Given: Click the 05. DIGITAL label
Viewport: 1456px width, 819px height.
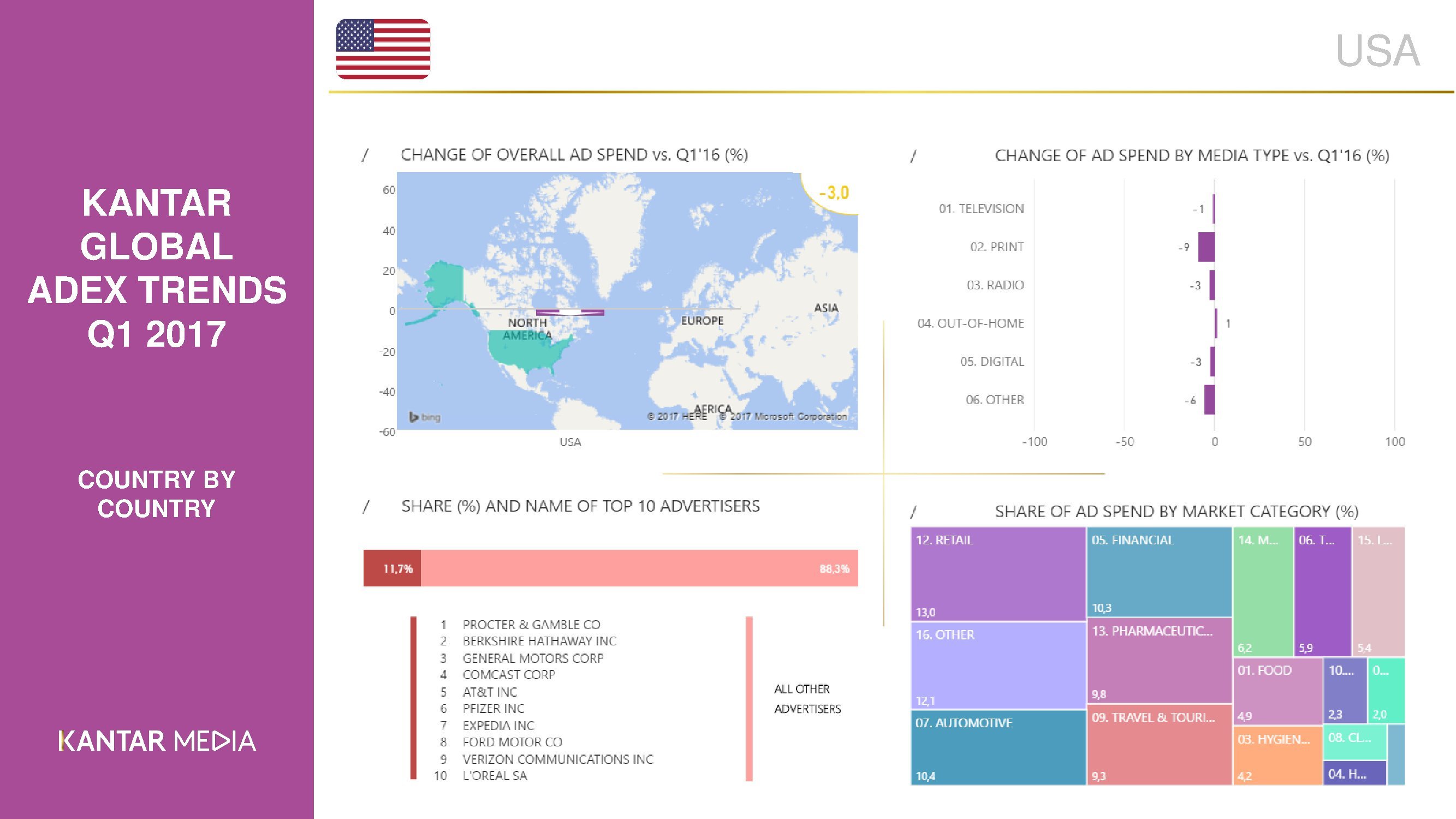Looking at the screenshot, I should coord(992,361).
